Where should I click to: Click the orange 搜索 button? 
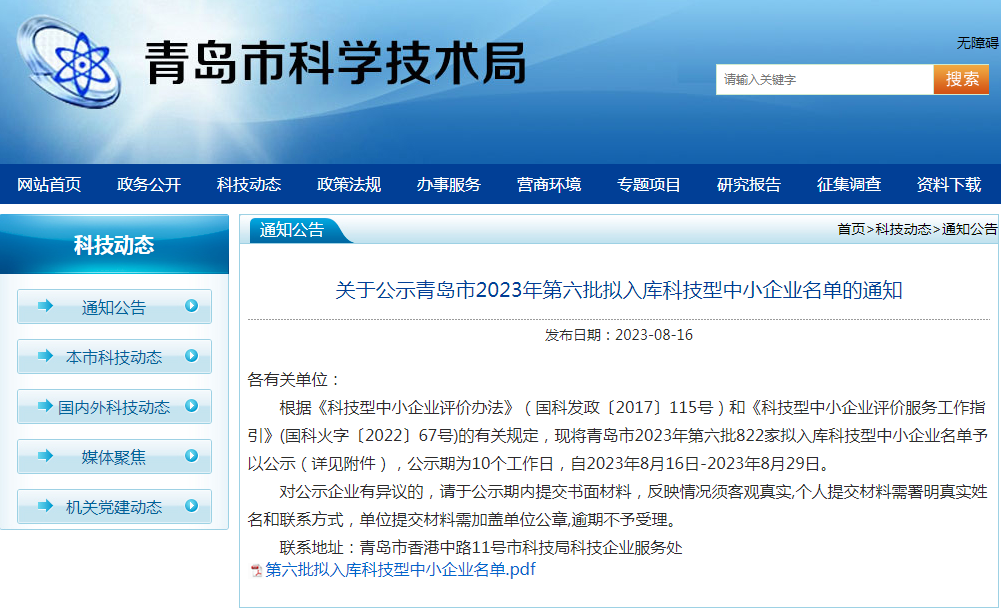tap(961, 79)
